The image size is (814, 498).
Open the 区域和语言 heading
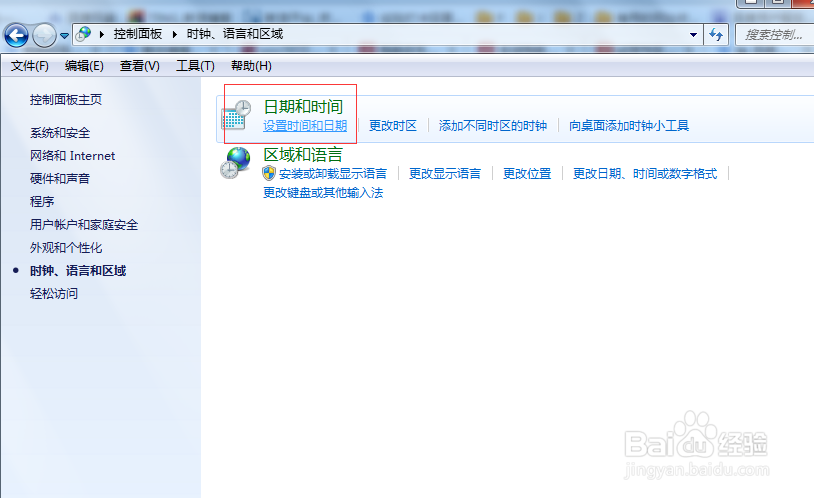303,155
